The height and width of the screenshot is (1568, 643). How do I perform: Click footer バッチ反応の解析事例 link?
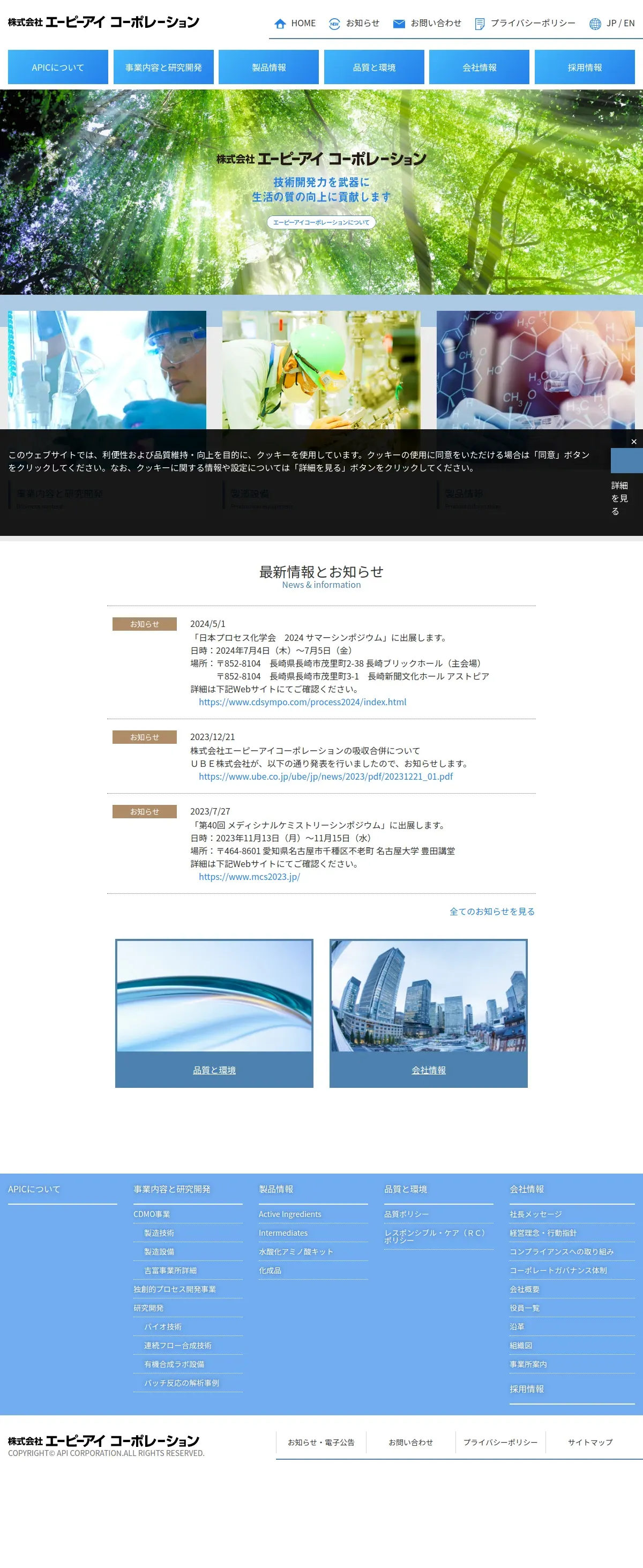(x=182, y=1383)
